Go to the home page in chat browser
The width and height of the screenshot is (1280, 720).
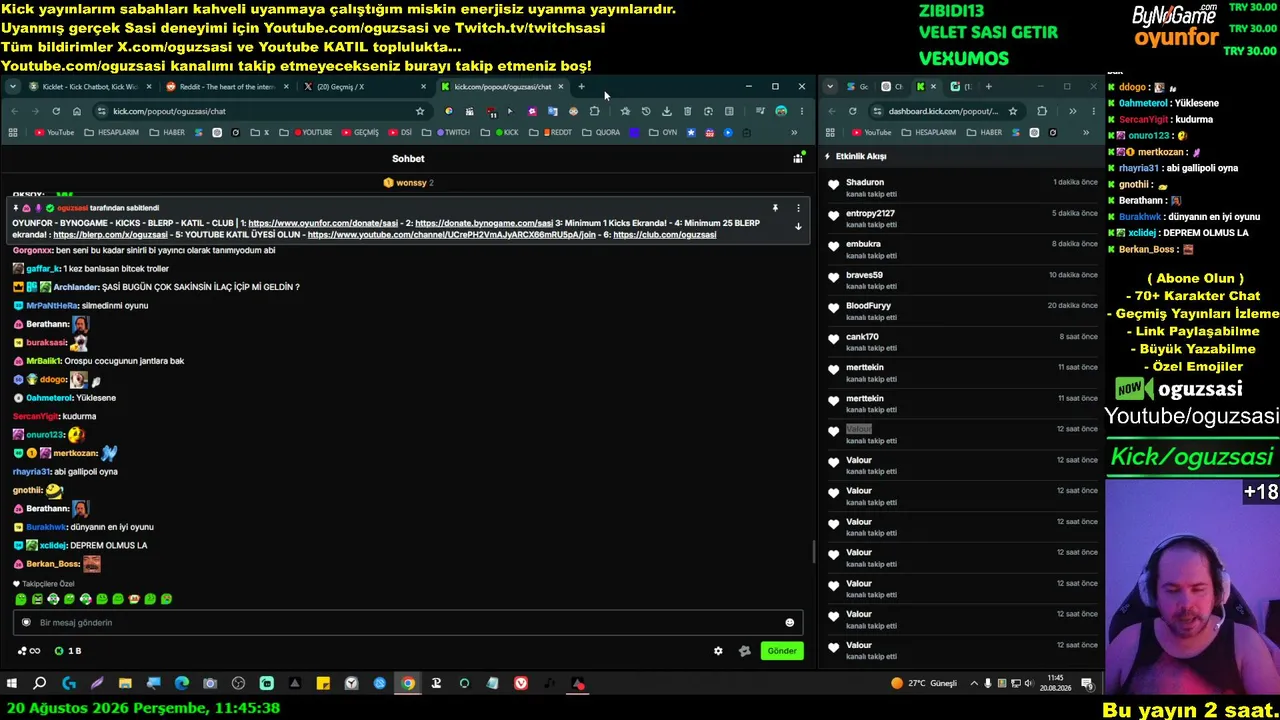click(x=77, y=111)
